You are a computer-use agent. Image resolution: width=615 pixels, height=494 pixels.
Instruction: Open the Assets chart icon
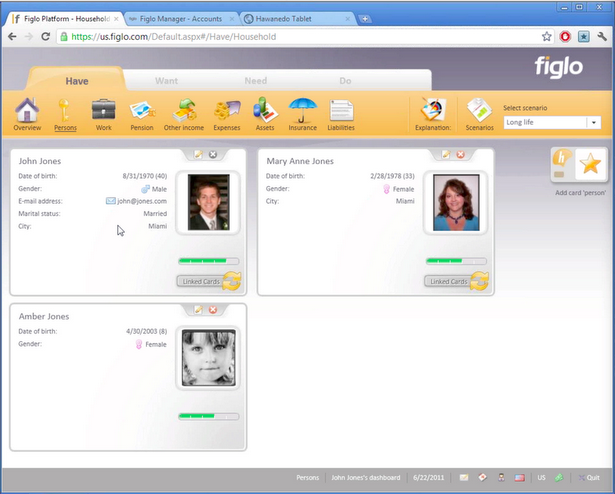point(265,114)
